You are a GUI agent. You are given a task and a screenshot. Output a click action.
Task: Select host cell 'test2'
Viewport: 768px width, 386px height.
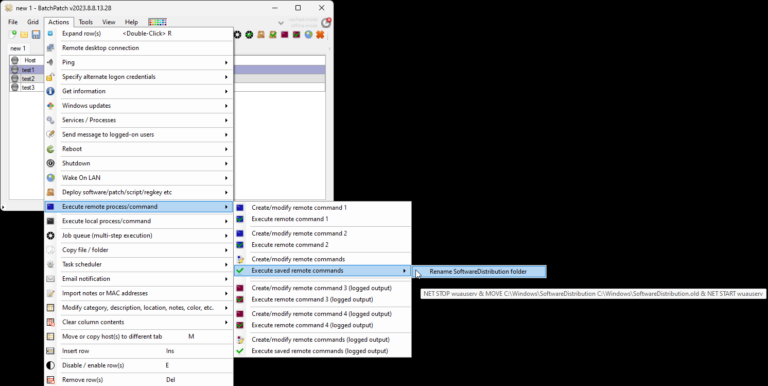(x=28, y=79)
